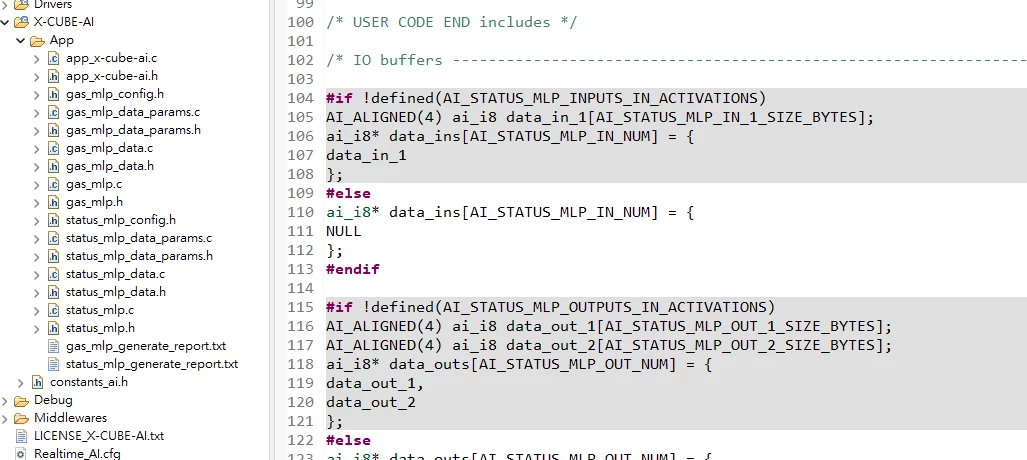
Task: Click line number 109 beside #else
Action: (301, 193)
